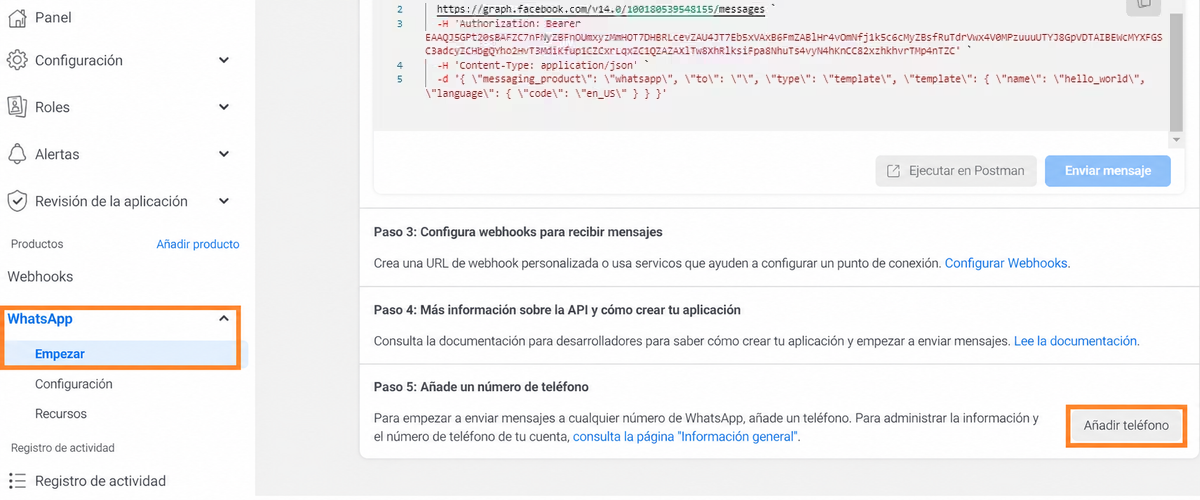This screenshot has width=1200, height=500.
Task: Open Configuración under WhatsApp
Action: coord(74,384)
